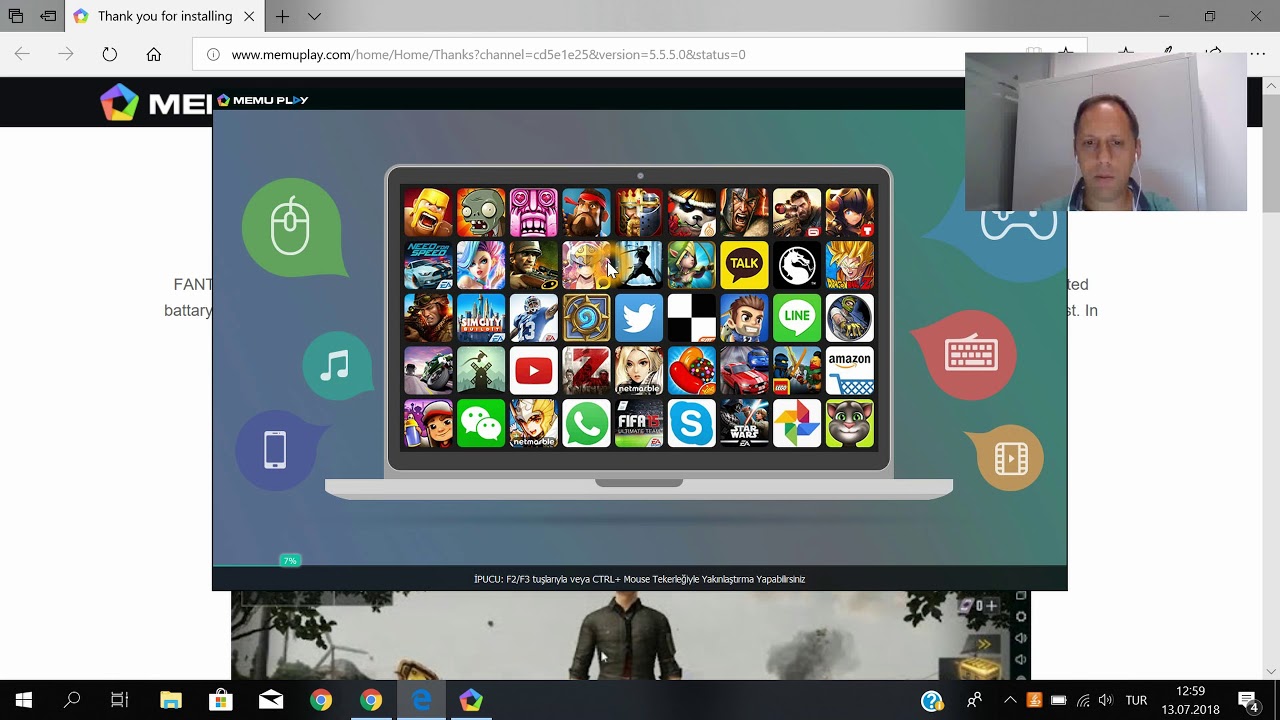Click the 7% loading progress indicator
This screenshot has height=720, width=1280.
[x=290, y=561]
